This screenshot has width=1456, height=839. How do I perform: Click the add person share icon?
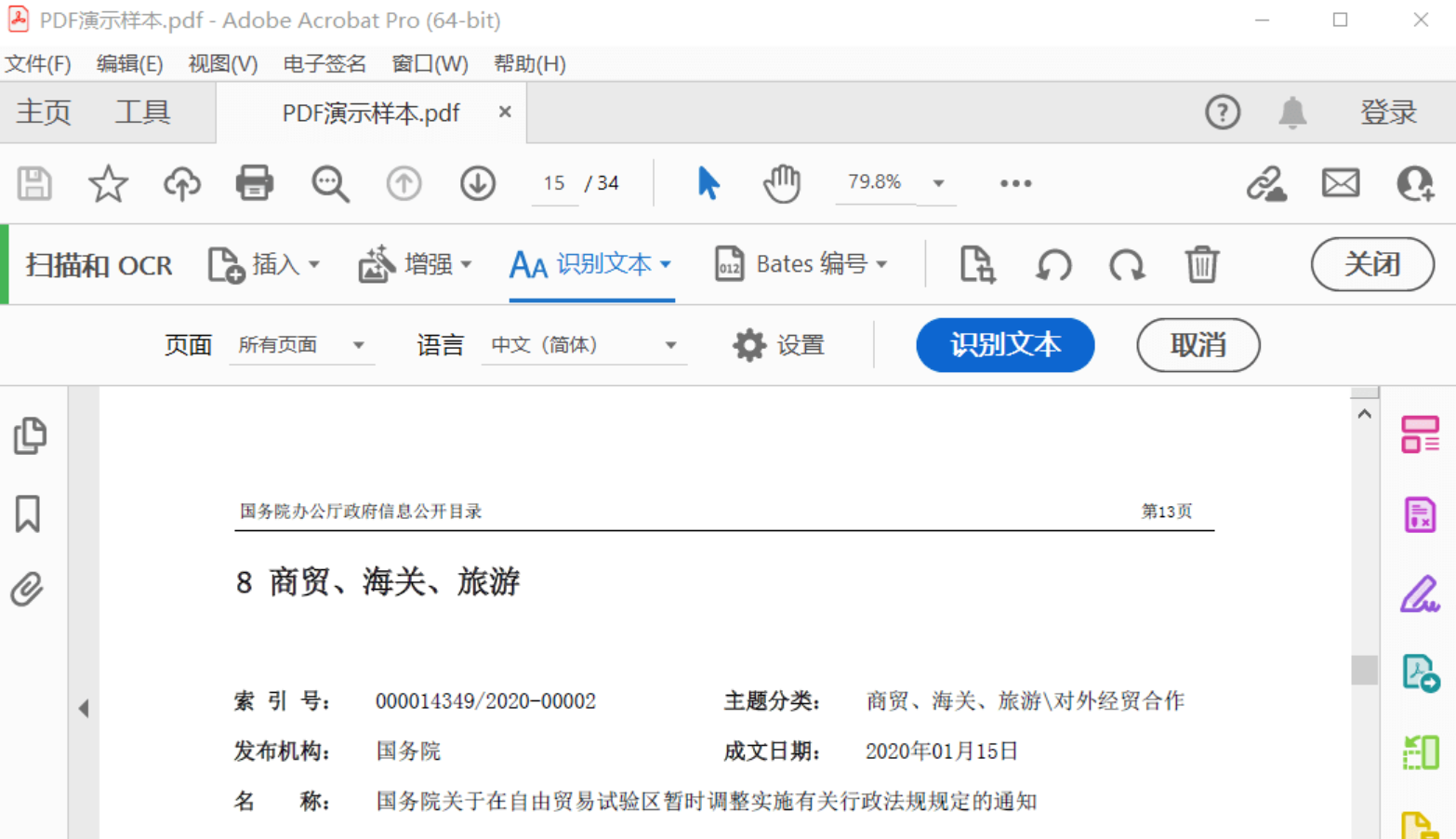[x=1415, y=183]
